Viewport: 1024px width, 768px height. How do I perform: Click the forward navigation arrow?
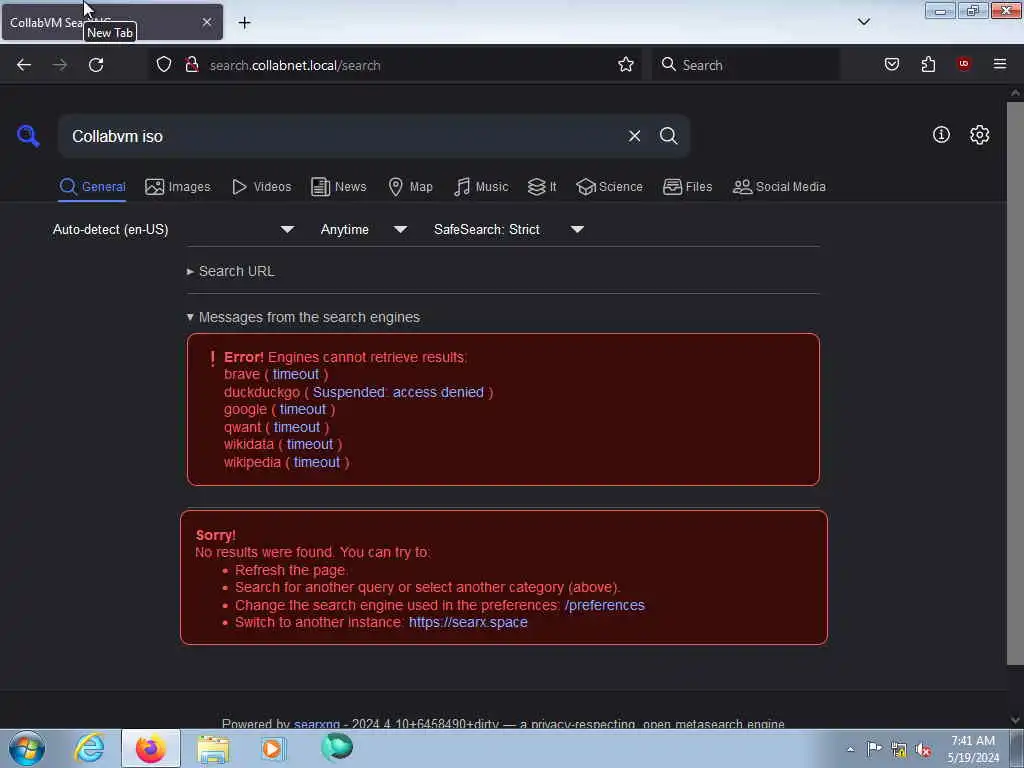60,65
